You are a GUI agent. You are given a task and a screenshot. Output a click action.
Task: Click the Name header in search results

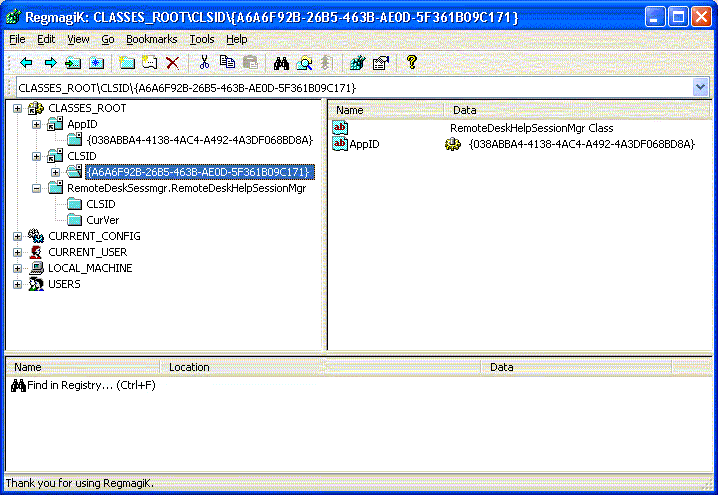(x=83, y=367)
